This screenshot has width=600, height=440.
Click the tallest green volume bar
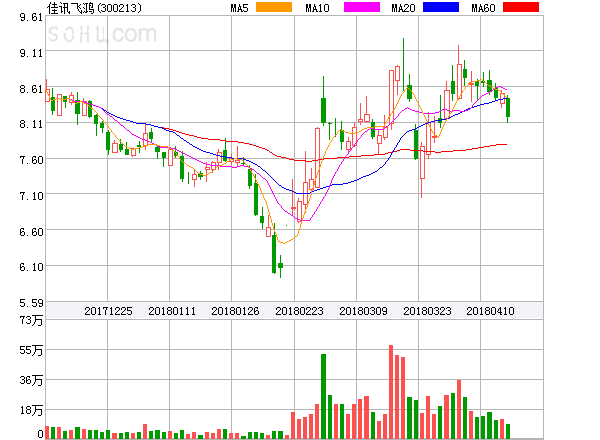pos(323,396)
